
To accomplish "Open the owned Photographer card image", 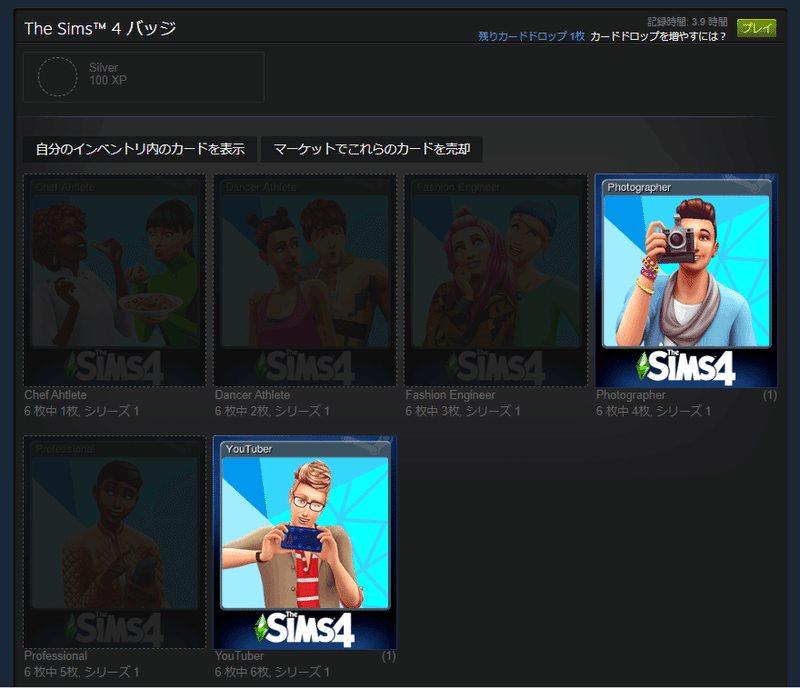I will [x=686, y=280].
